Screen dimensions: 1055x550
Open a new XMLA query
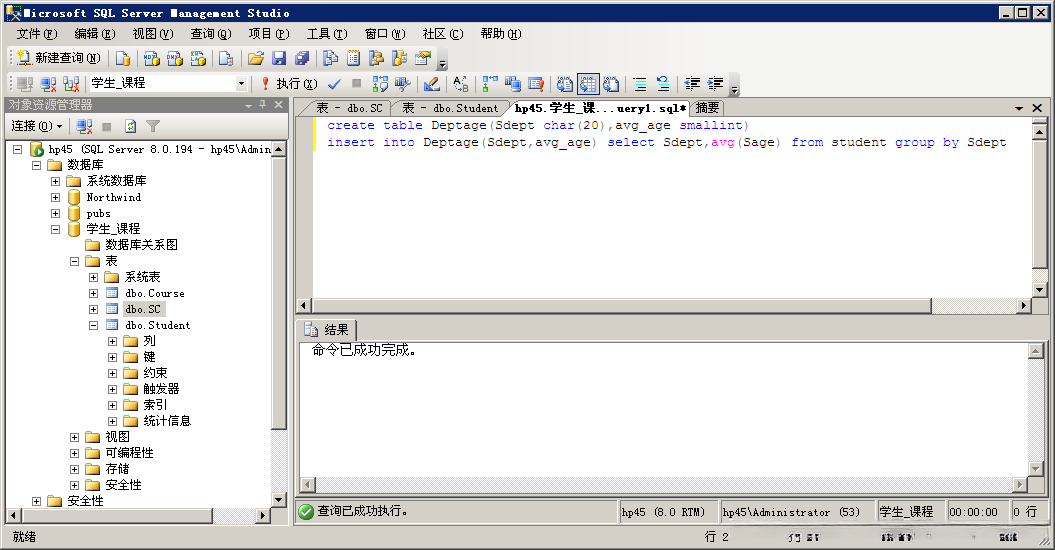[198, 59]
